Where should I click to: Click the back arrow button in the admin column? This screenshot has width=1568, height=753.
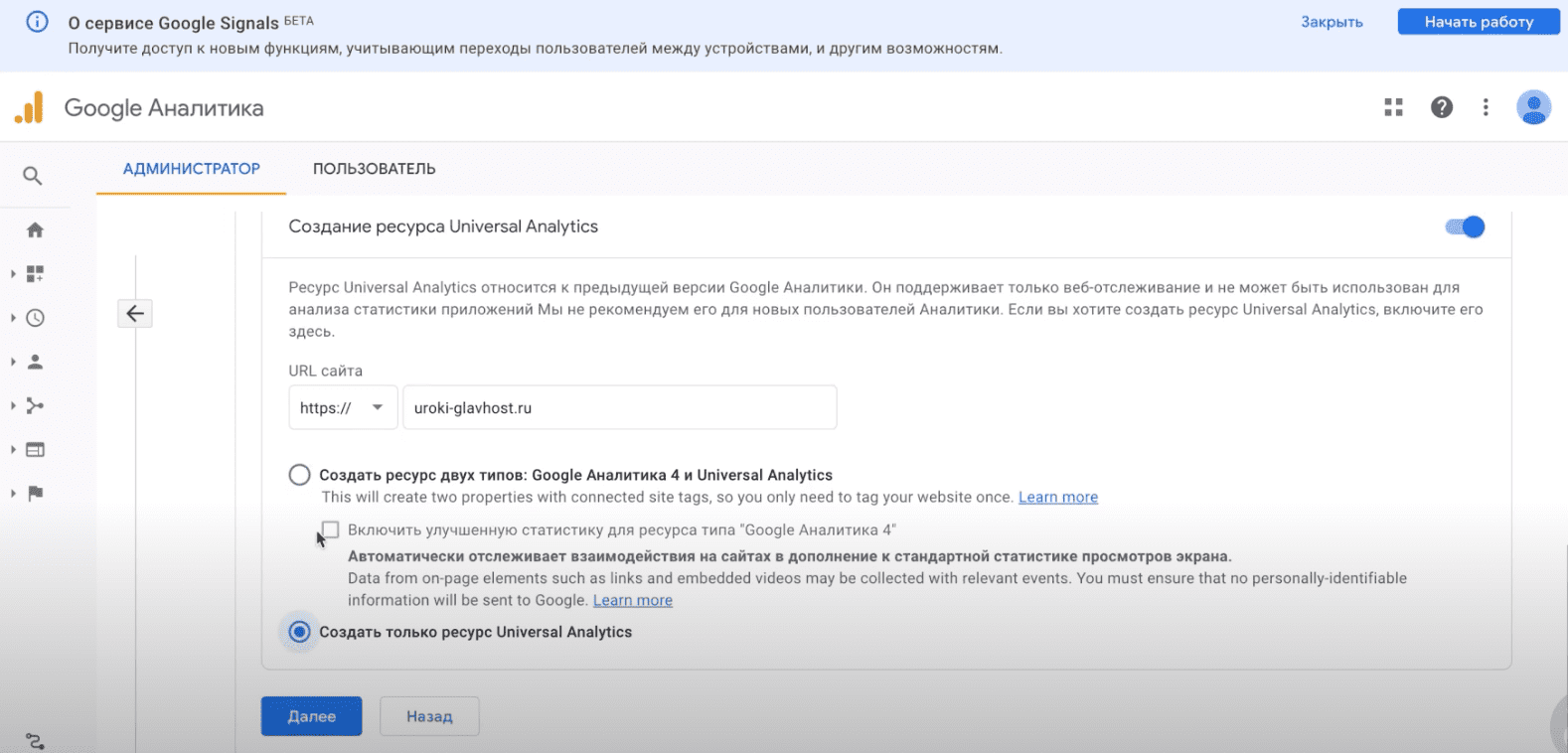coord(135,314)
